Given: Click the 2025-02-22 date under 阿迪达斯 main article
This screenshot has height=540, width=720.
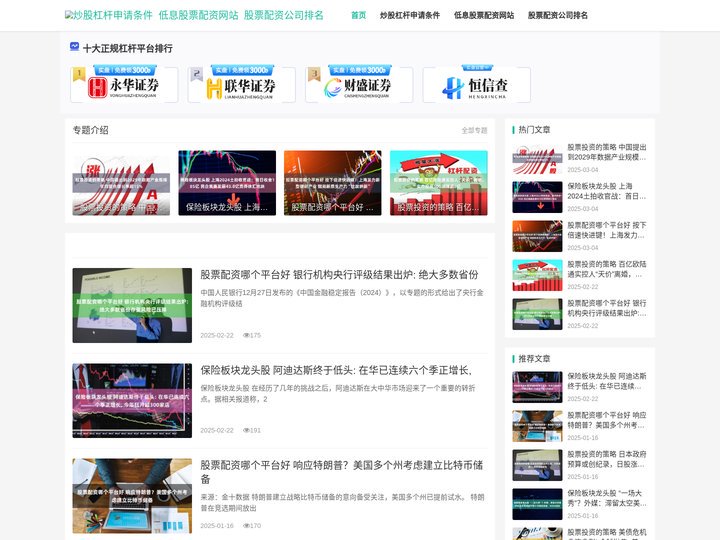Looking at the screenshot, I should [x=217, y=430].
